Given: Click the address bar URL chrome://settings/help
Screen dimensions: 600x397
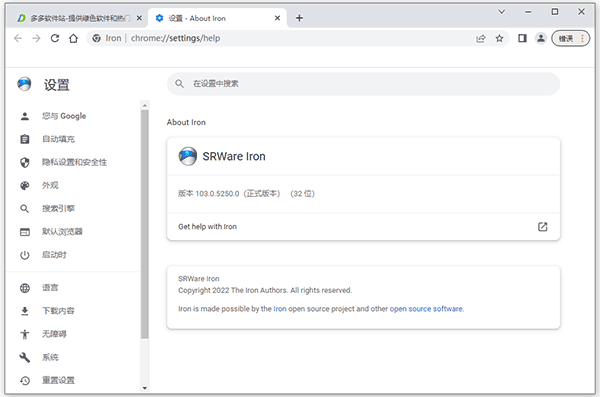Looking at the screenshot, I should click(x=175, y=38).
